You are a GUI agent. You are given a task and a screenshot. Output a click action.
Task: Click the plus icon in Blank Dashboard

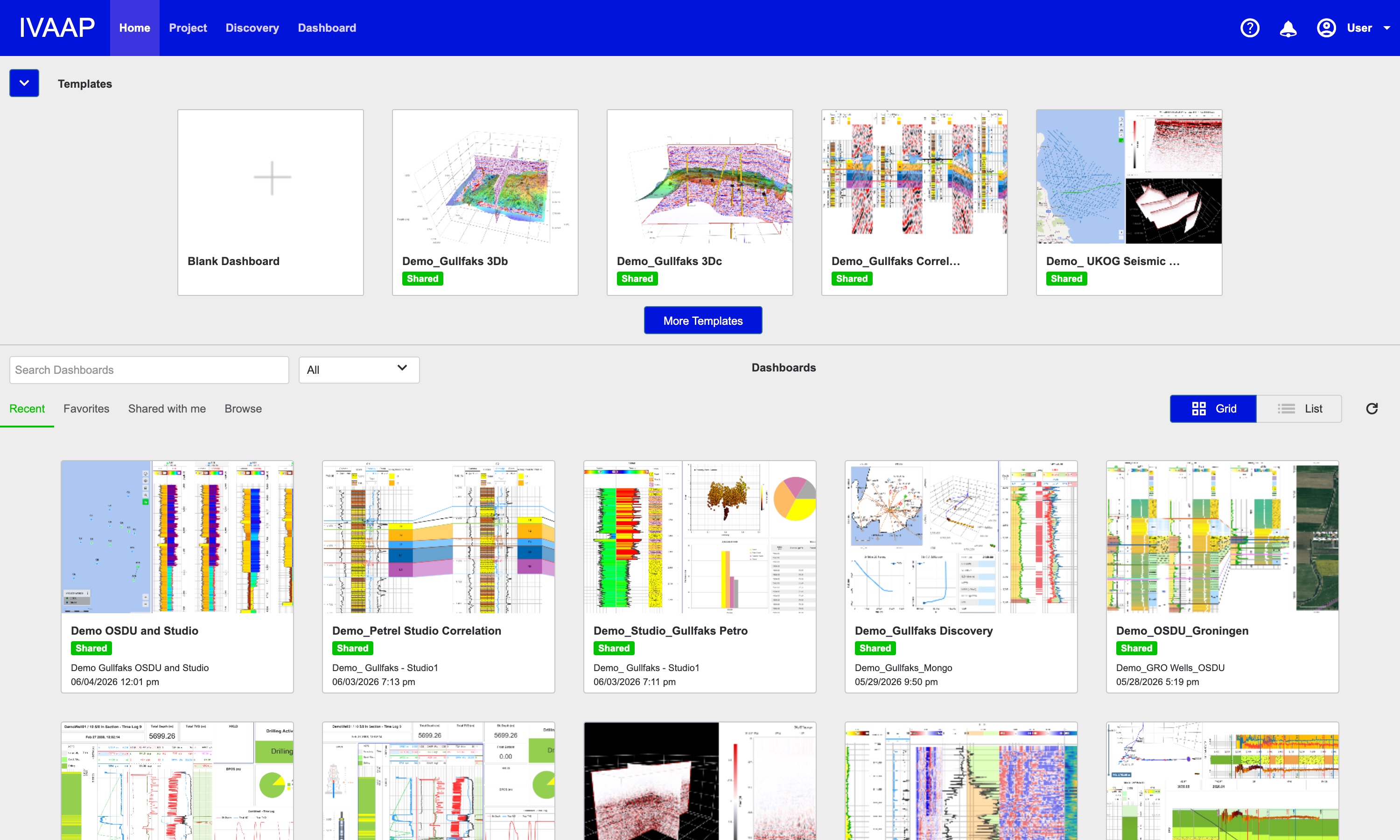pos(272,177)
